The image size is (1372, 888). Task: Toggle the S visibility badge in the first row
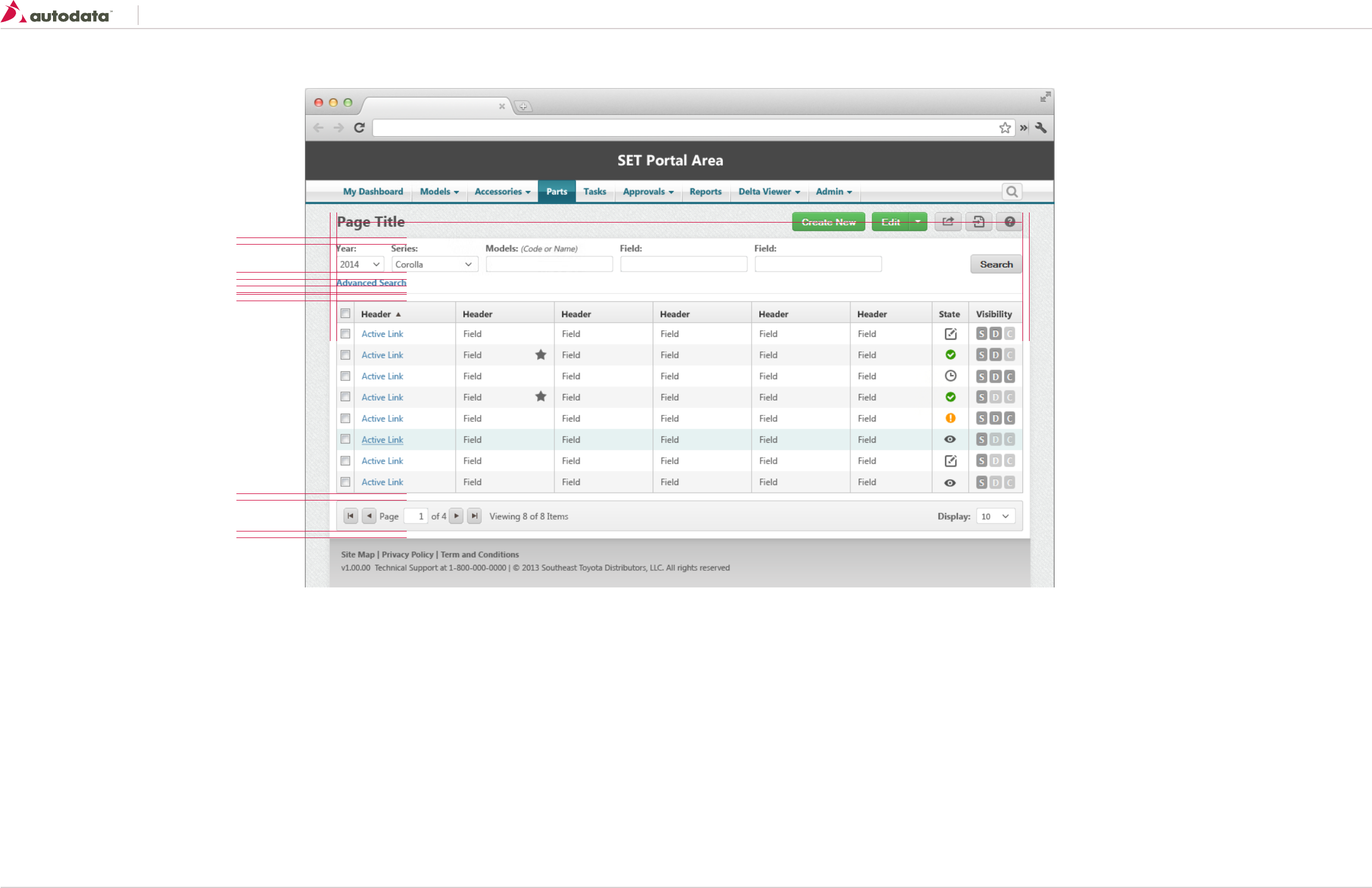[x=981, y=334]
